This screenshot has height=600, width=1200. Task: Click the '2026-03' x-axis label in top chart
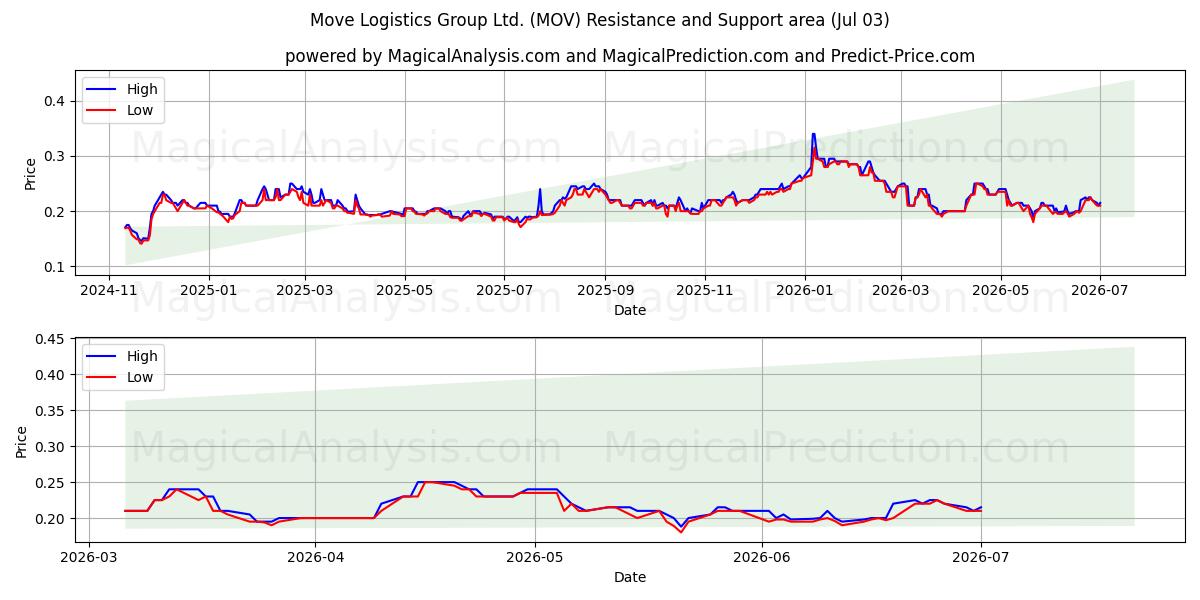click(901, 291)
